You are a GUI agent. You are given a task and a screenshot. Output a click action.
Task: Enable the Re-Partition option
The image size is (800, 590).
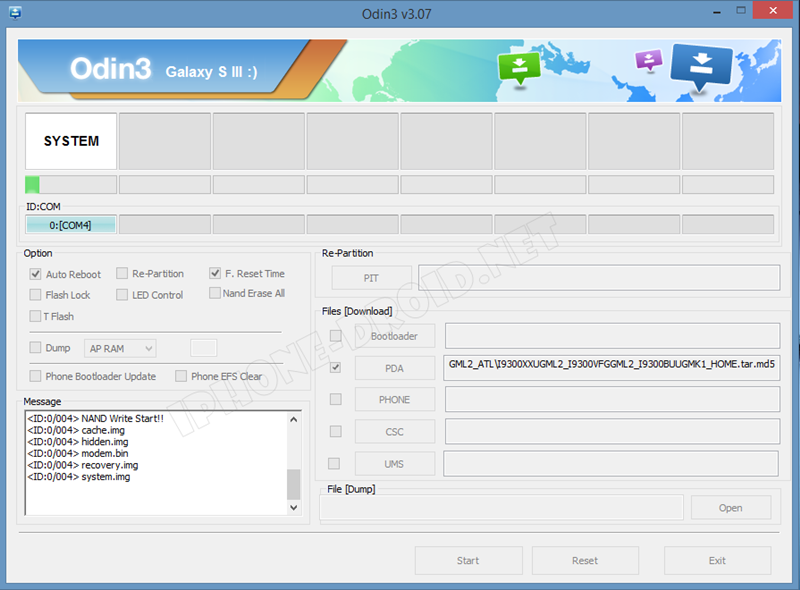point(122,274)
